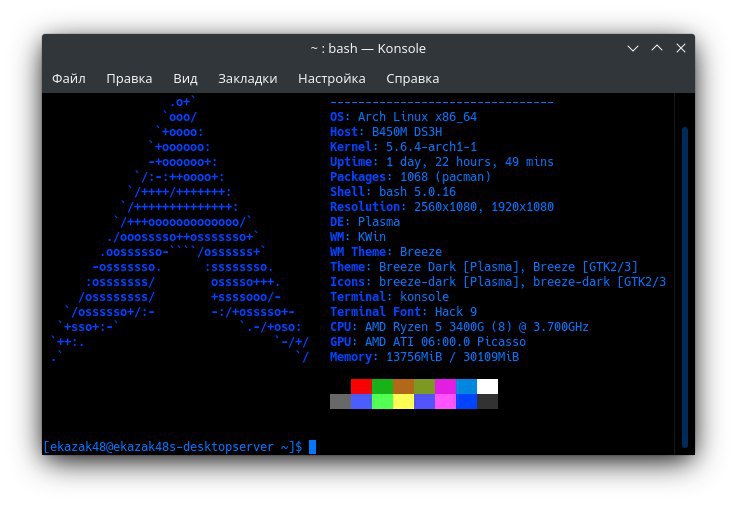This screenshot has width=737, height=505.
Task: Open the Справка menu
Action: click(x=413, y=79)
